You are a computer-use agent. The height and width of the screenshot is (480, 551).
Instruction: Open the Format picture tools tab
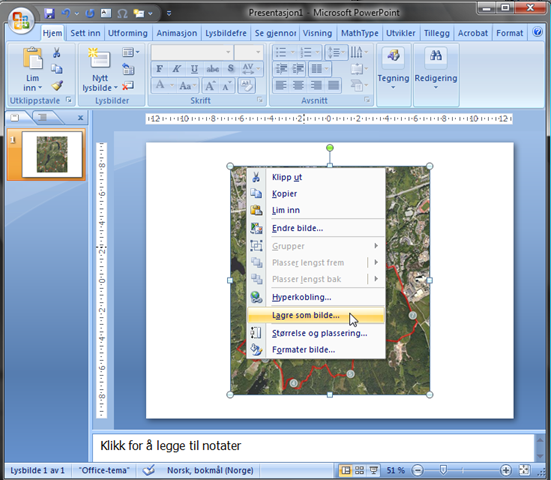point(510,33)
